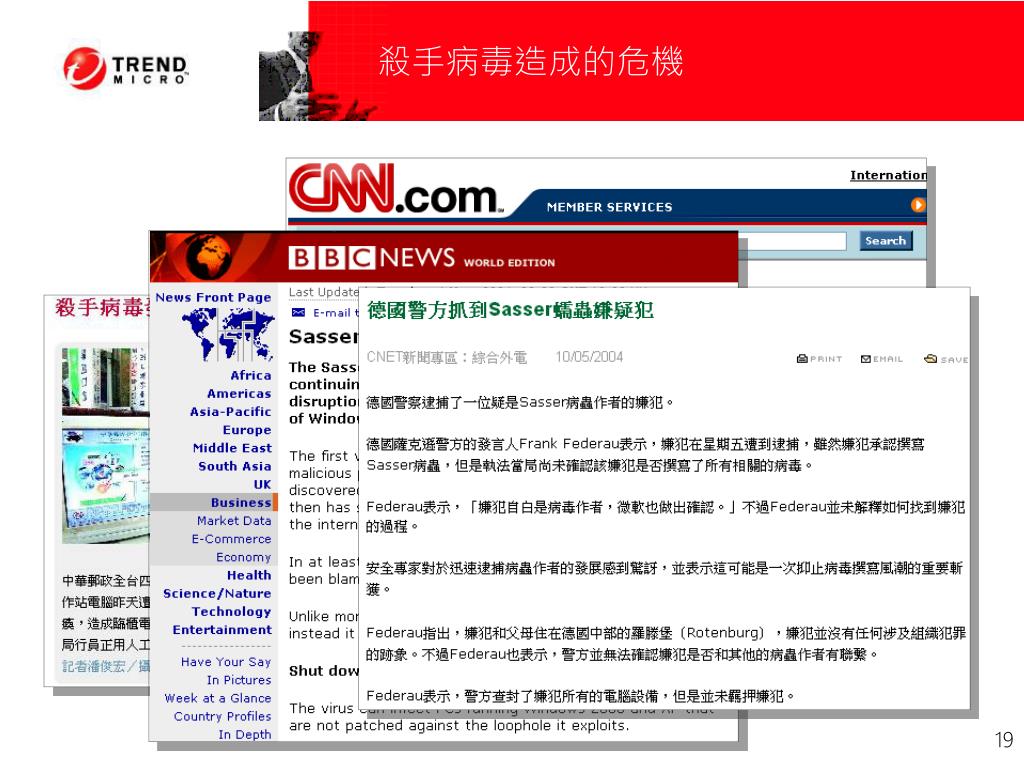Click the BBC world map image
The height and width of the screenshot is (768, 1024).
point(228,334)
